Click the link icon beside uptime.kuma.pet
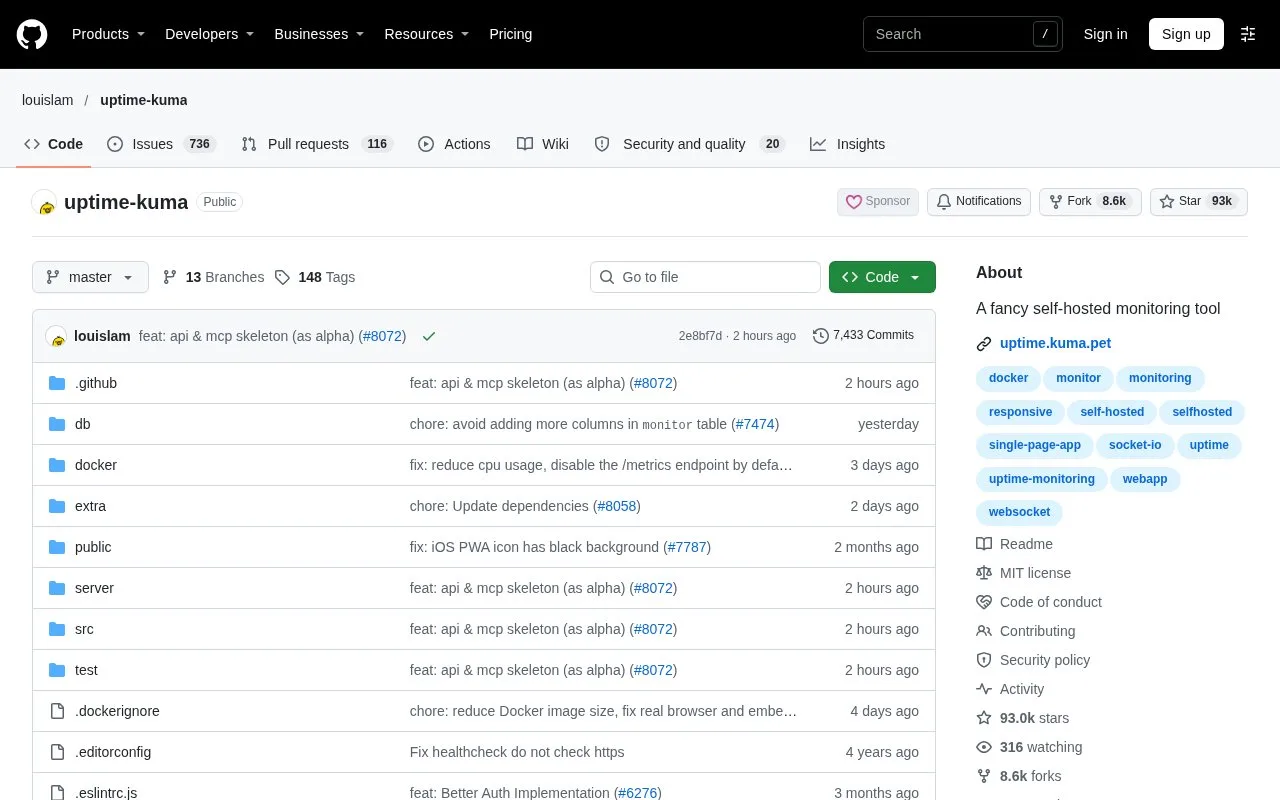Screen dimensions: 1280x800 [x=984, y=344]
